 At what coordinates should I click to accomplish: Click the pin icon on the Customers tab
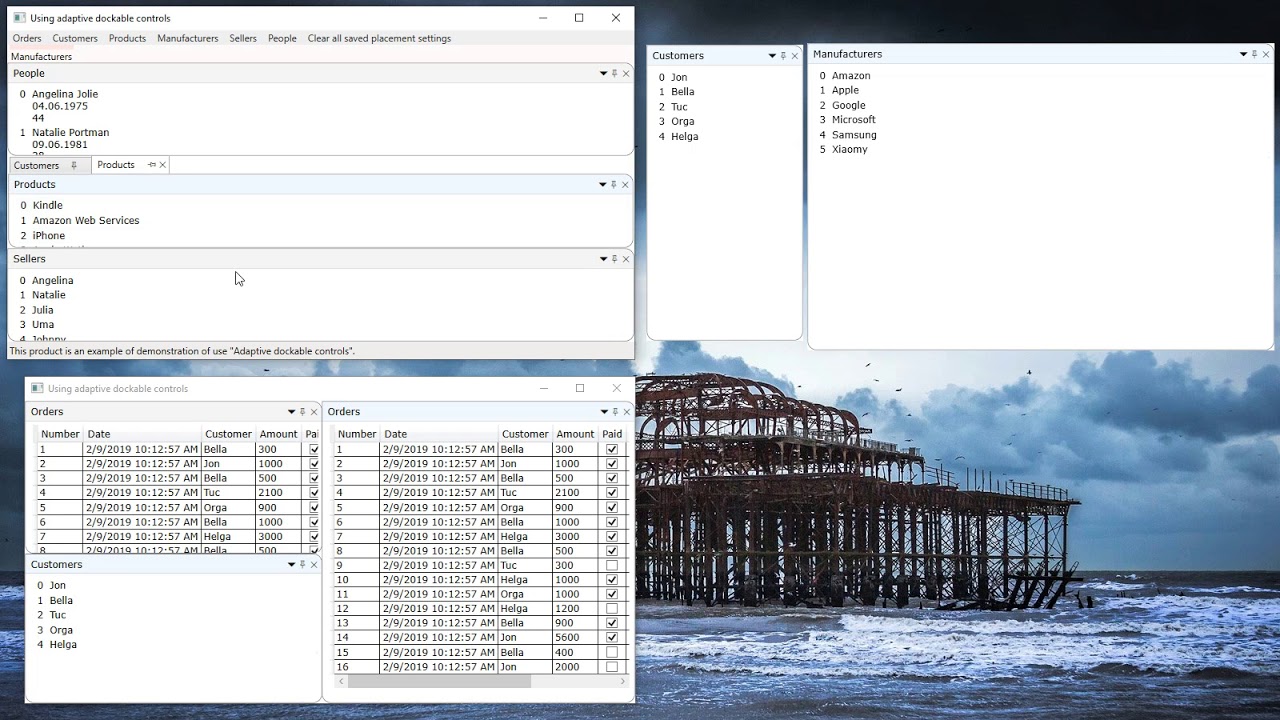tap(73, 165)
